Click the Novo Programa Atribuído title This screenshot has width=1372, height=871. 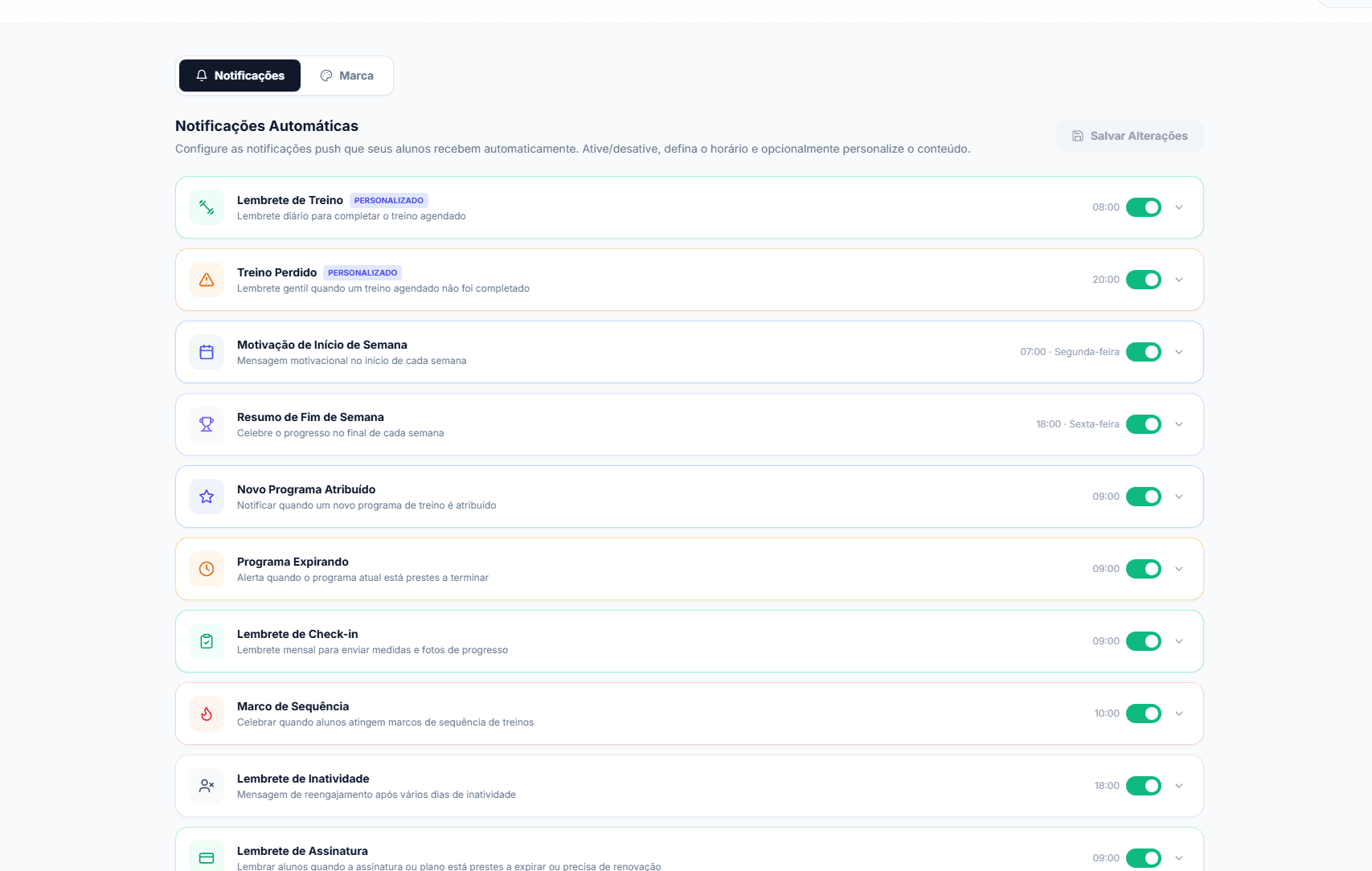click(x=306, y=489)
